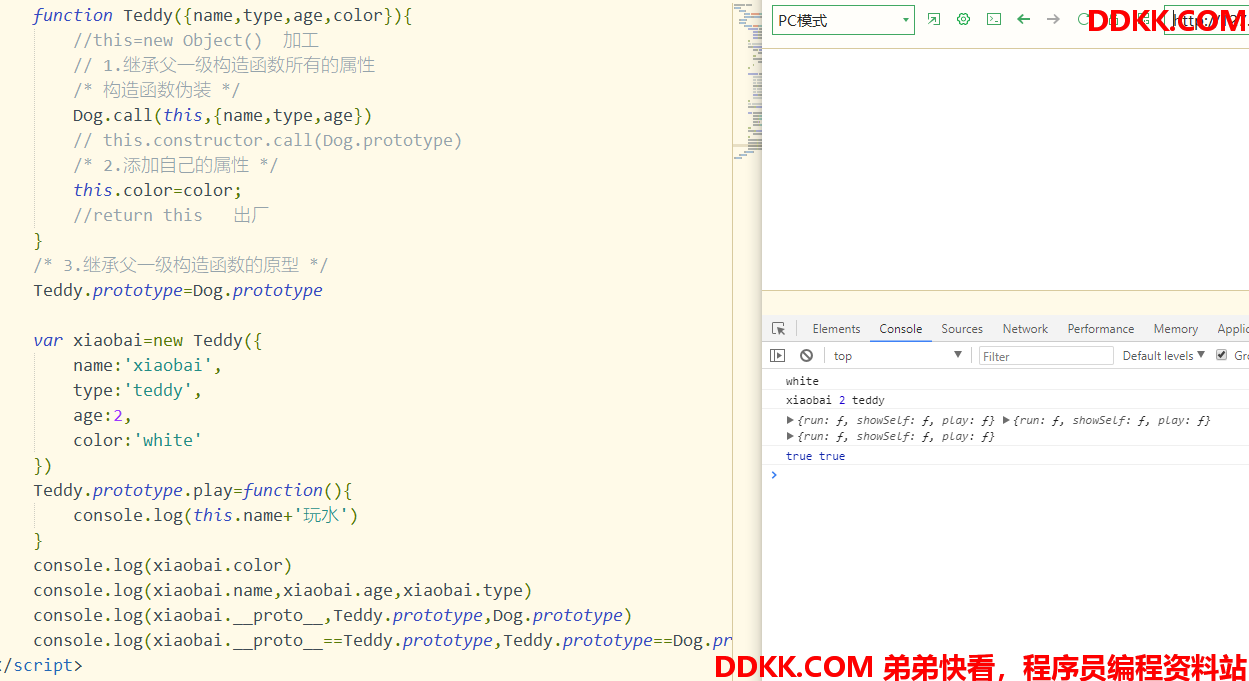Focus the console Filter input field
This screenshot has width=1249, height=681.
(1045, 356)
